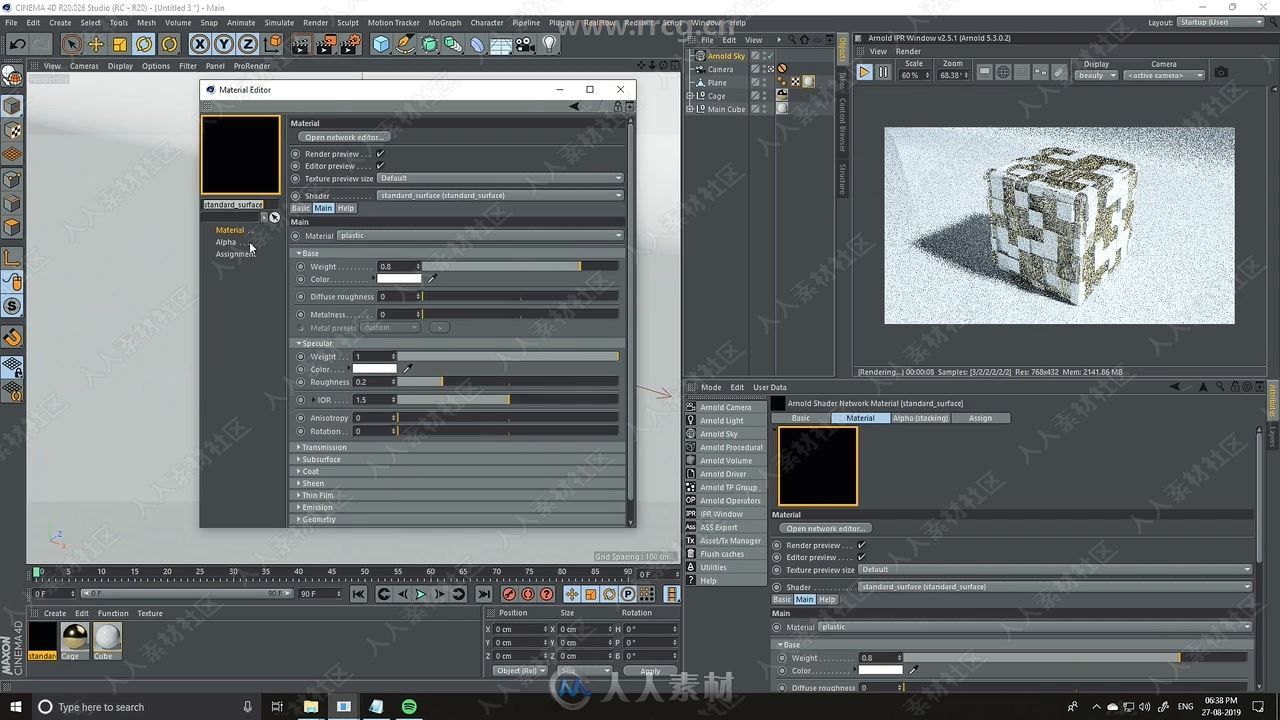Toggle Render preview checkbox in Material Editor
The image size is (1280, 720).
click(380, 154)
